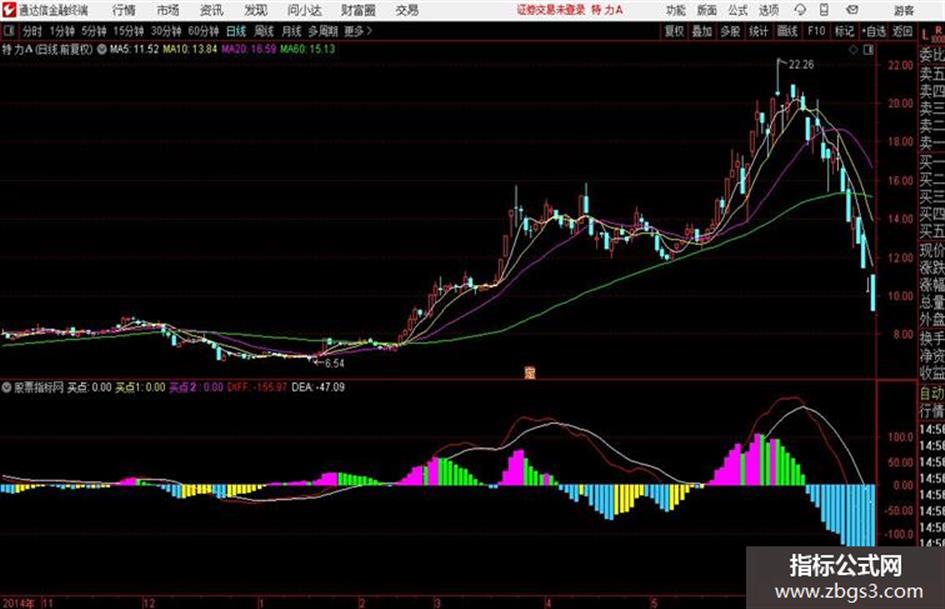
Task: Open the F10 company info button
Action: tap(817, 31)
